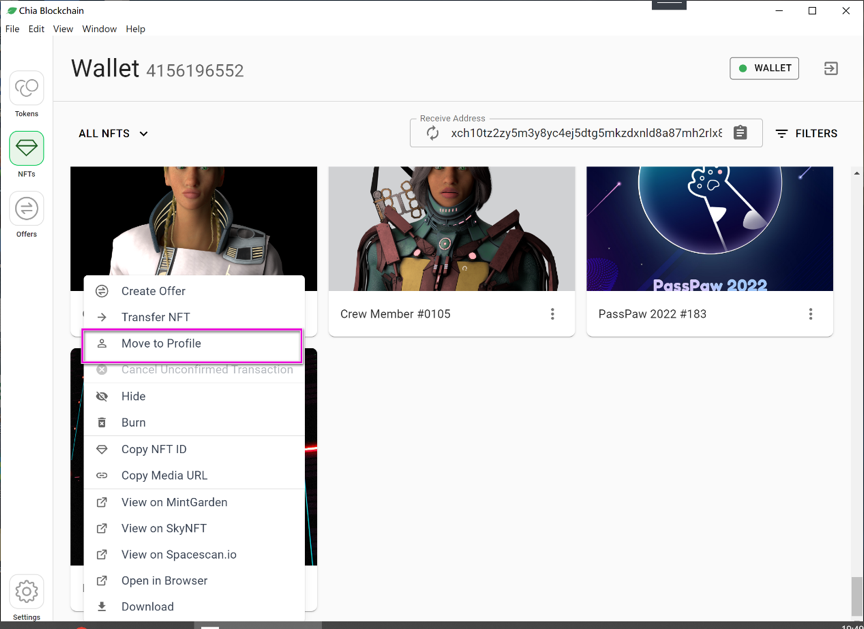Open Settings gear icon in sidebar
This screenshot has width=864, height=629.
coord(26,592)
